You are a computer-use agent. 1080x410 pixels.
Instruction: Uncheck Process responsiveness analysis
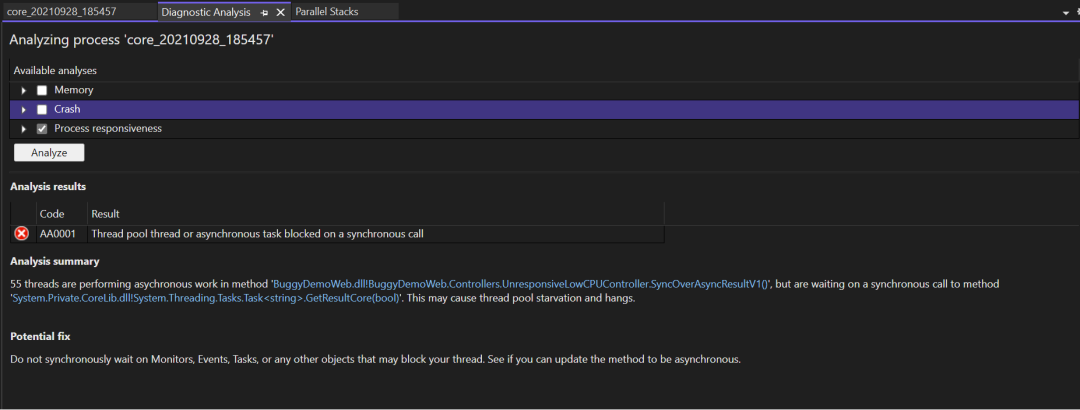42,129
